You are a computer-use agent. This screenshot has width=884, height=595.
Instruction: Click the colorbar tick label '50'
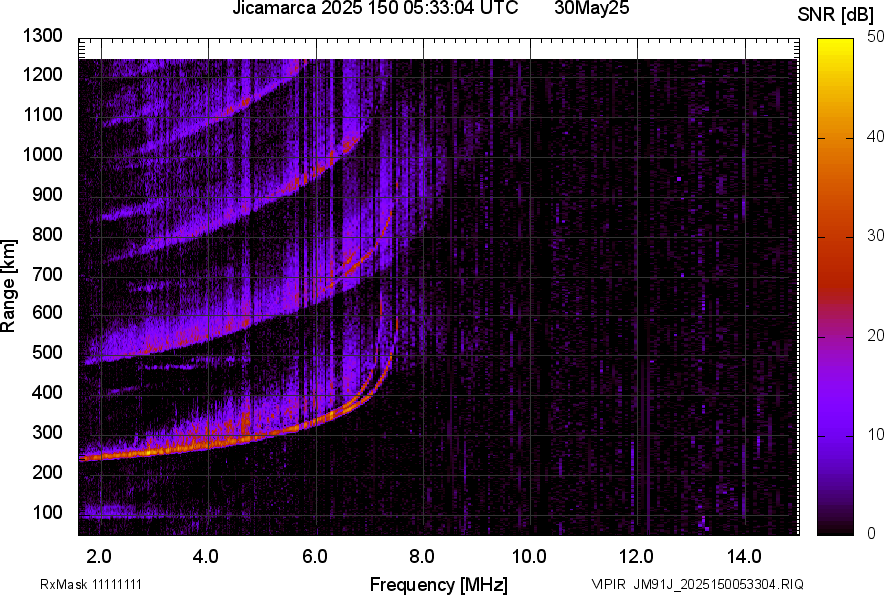(x=876, y=37)
